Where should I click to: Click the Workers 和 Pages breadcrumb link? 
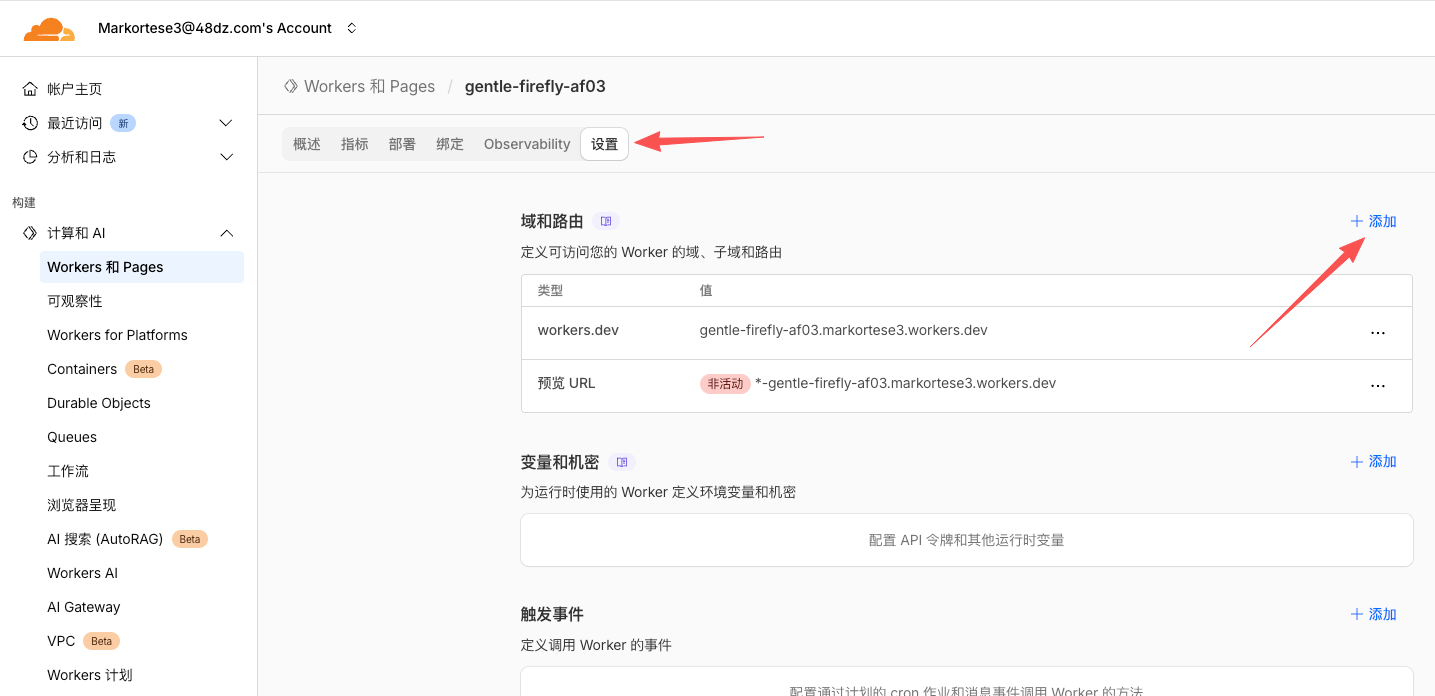(369, 86)
